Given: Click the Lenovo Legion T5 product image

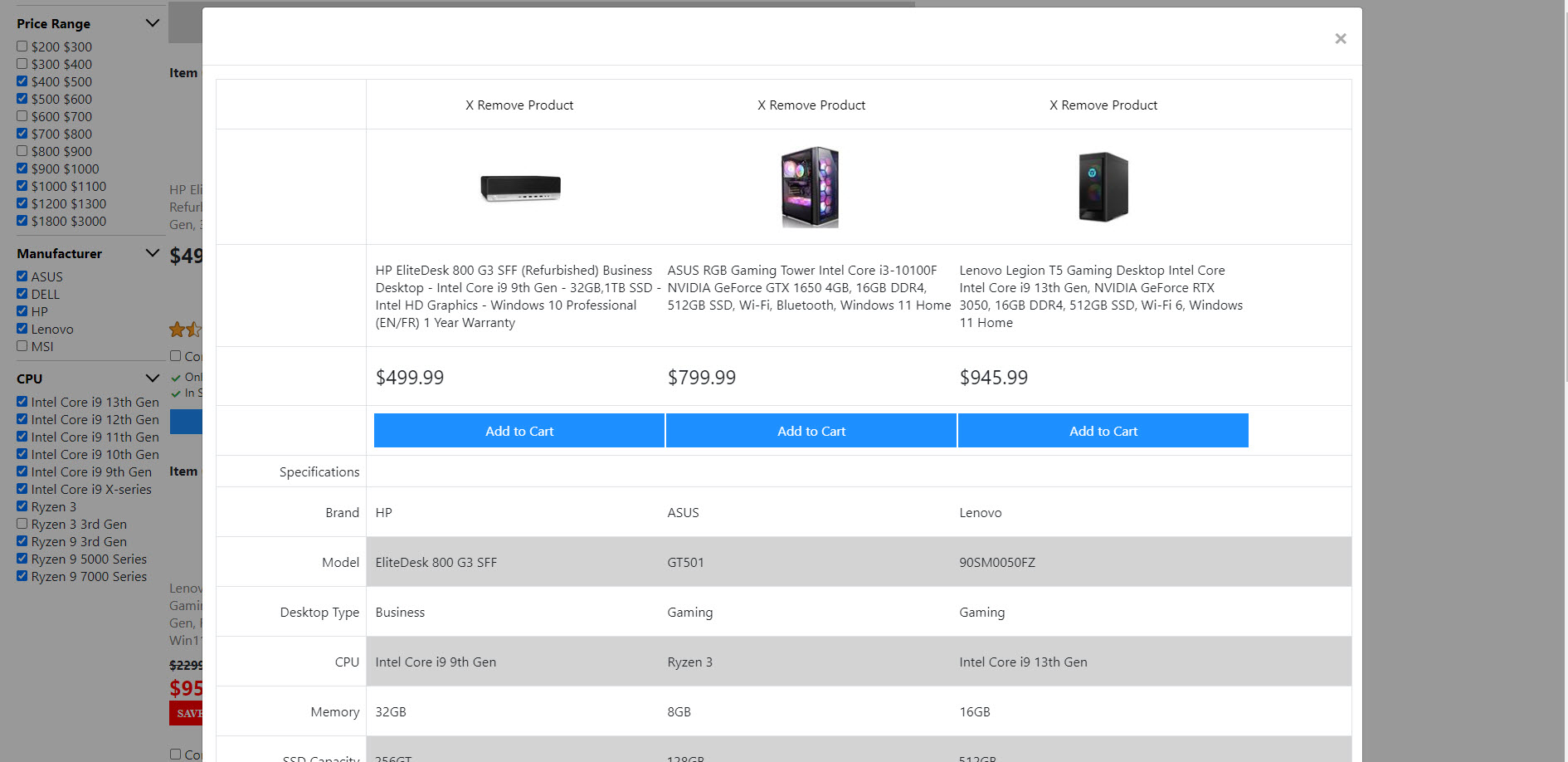Looking at the screenshot, I should [1103, 188].
